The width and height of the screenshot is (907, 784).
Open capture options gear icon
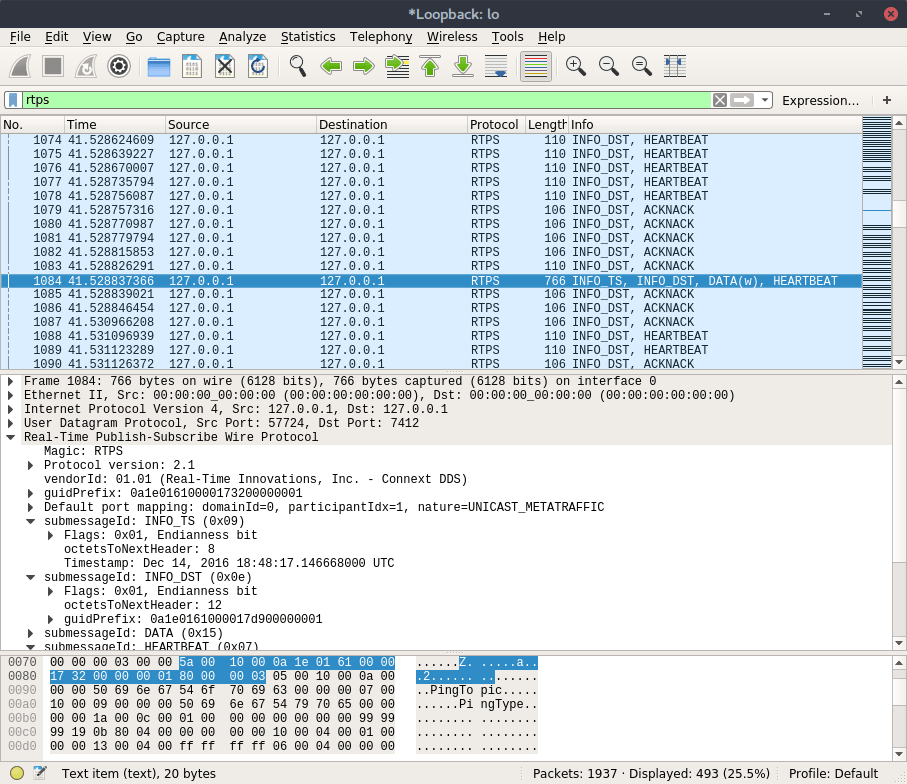119,66
